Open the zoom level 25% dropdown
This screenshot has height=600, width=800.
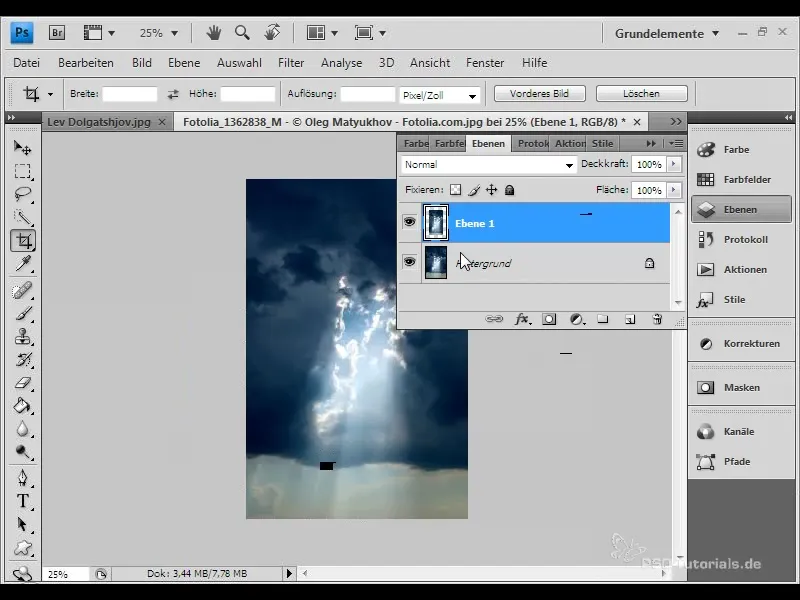click(174, 34)
